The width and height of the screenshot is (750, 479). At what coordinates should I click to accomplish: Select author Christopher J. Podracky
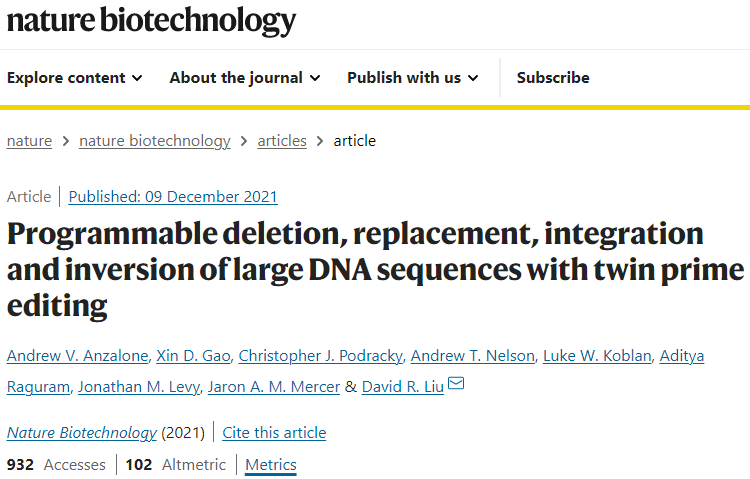tap(320, 356)
